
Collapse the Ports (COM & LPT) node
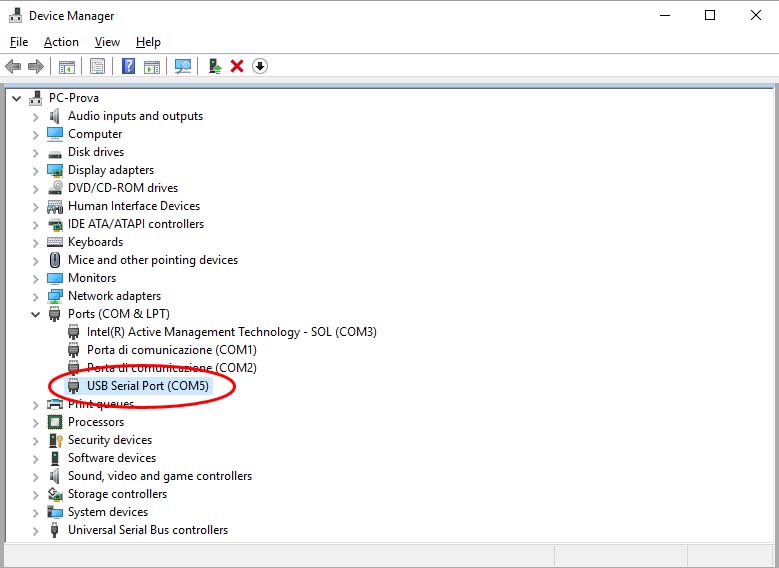(x=35, y=314)
